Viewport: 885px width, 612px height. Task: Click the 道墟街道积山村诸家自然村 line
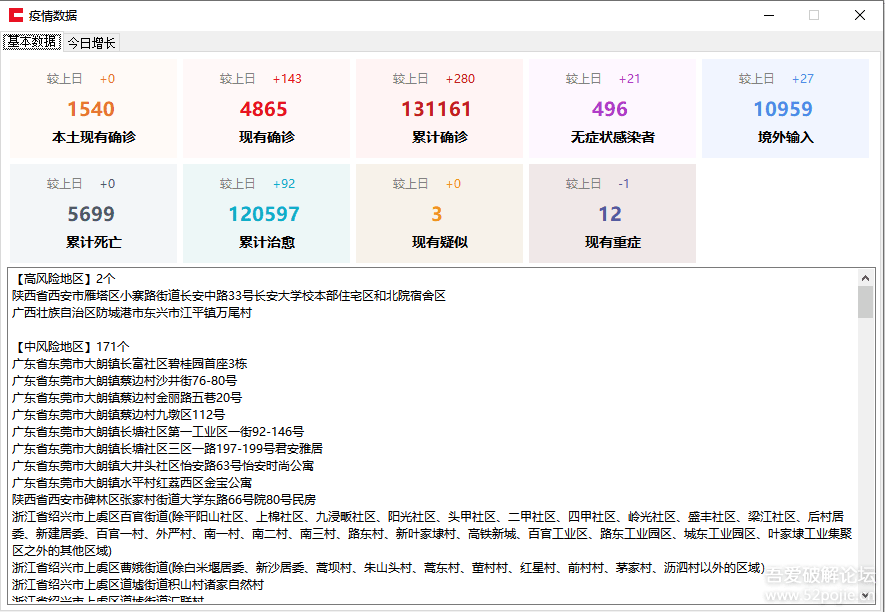tap(138, 584)
